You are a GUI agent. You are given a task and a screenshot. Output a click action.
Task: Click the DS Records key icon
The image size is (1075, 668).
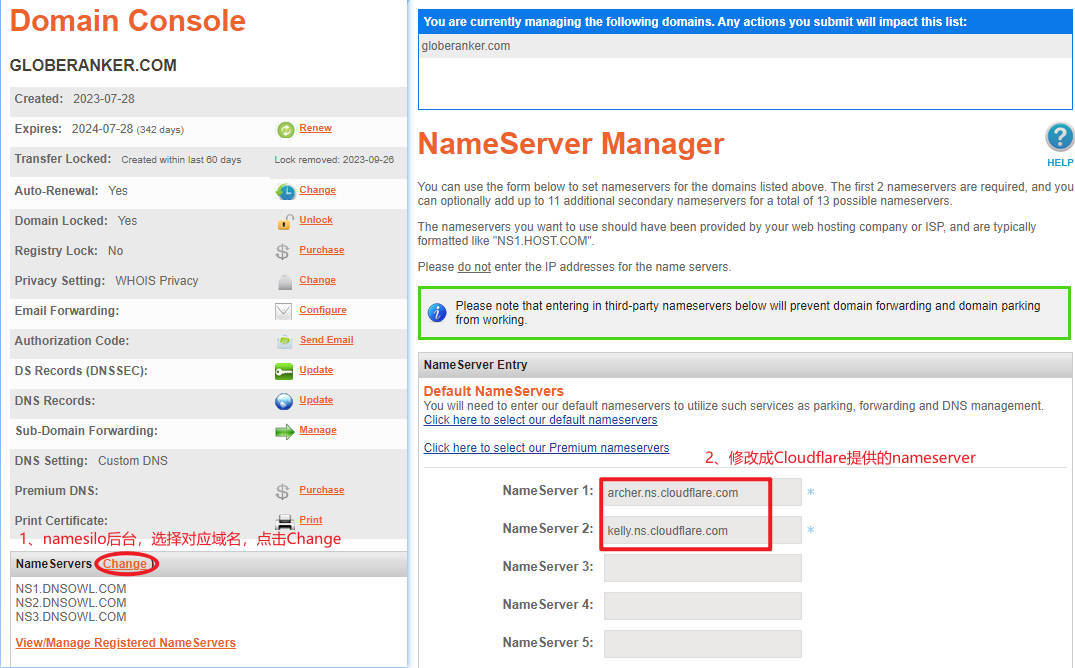coord(284,371)
